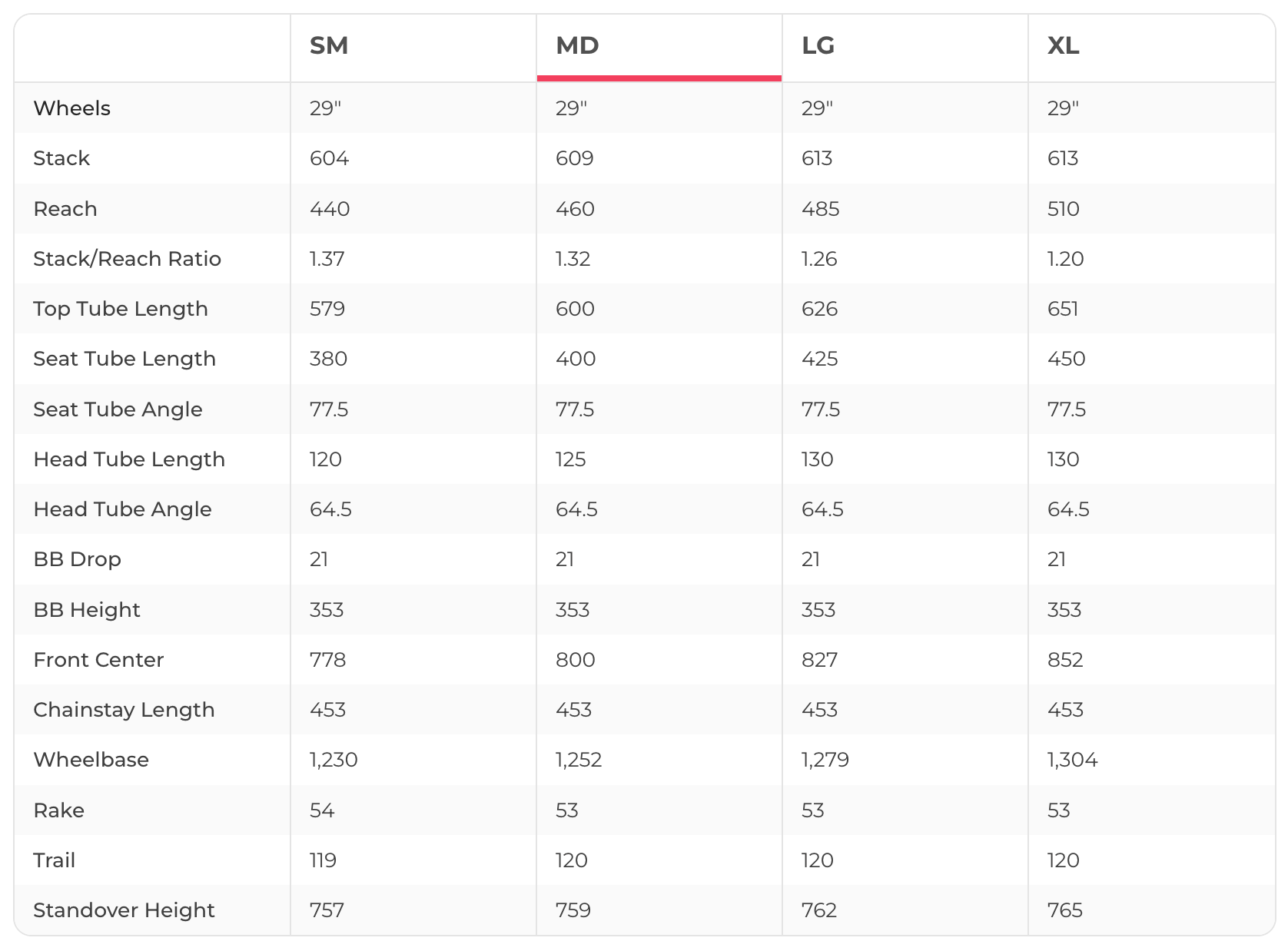Select the MD Wheelbase value 1,252
This screenshot has height=951, width=1288.
pyautogui.click(x=579, y=760)
